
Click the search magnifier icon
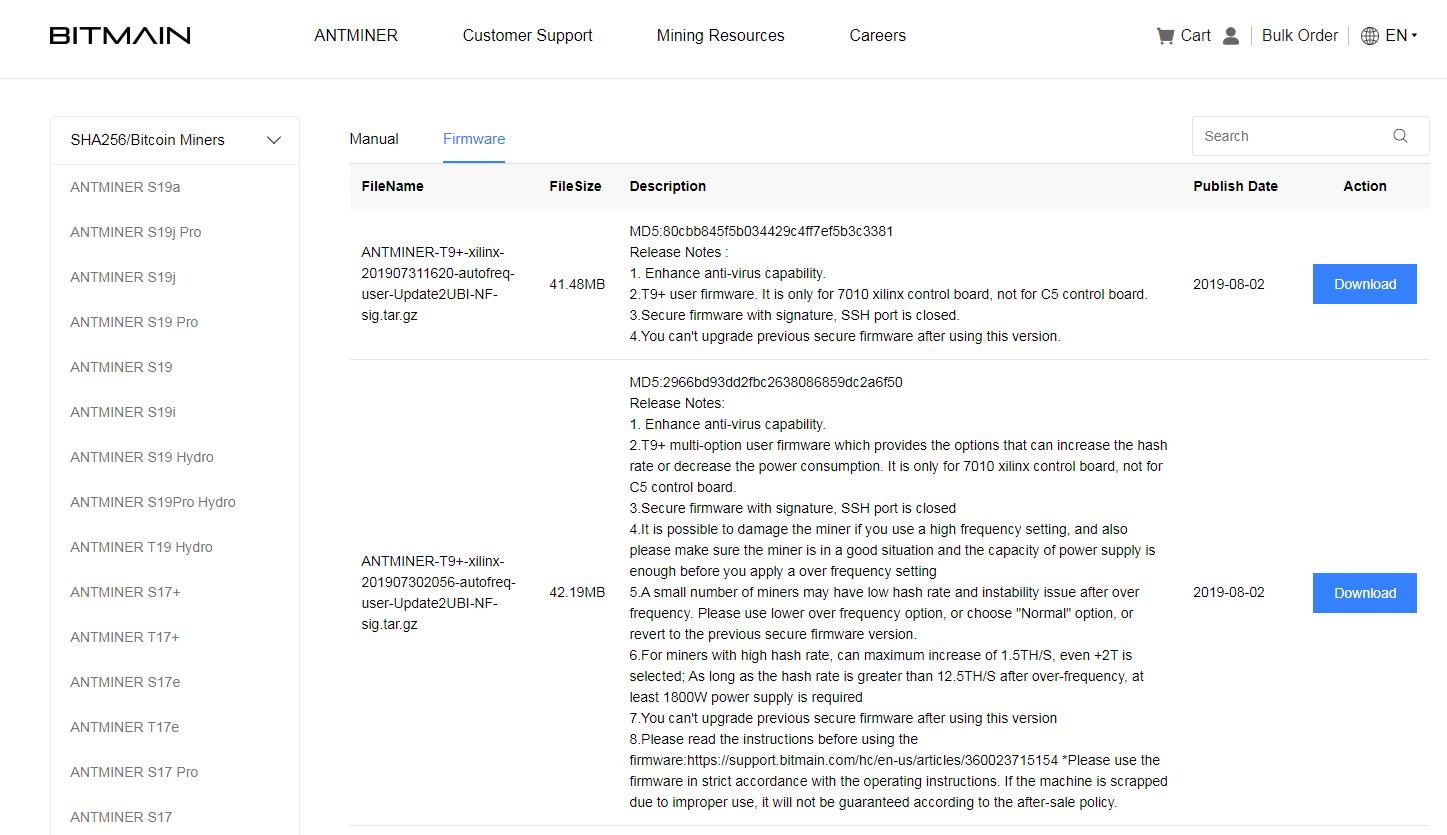pyautogui.click(x=1399, y=135)
